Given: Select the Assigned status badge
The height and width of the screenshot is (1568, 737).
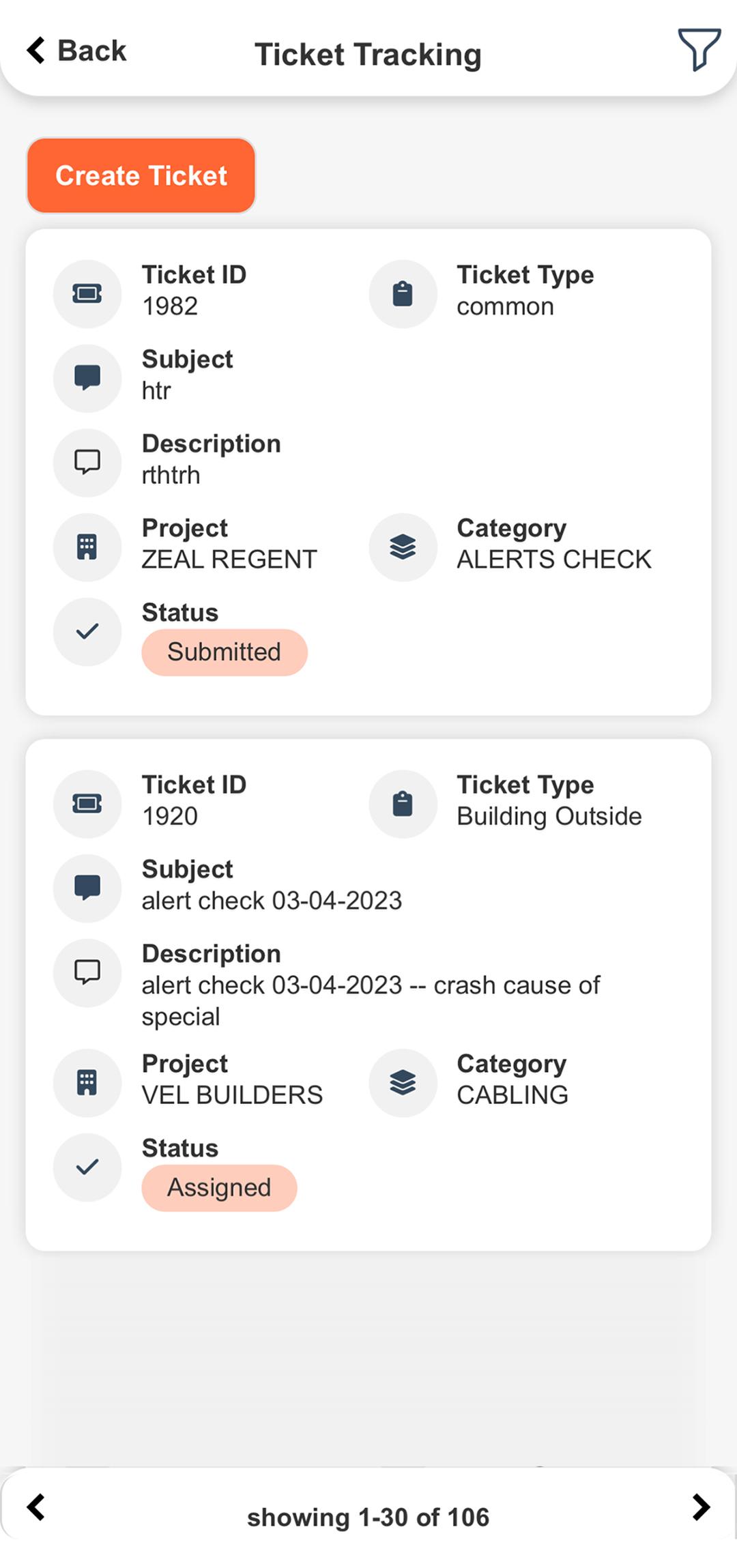Looking at the screenshot, I should click(x=219, y=1188).
